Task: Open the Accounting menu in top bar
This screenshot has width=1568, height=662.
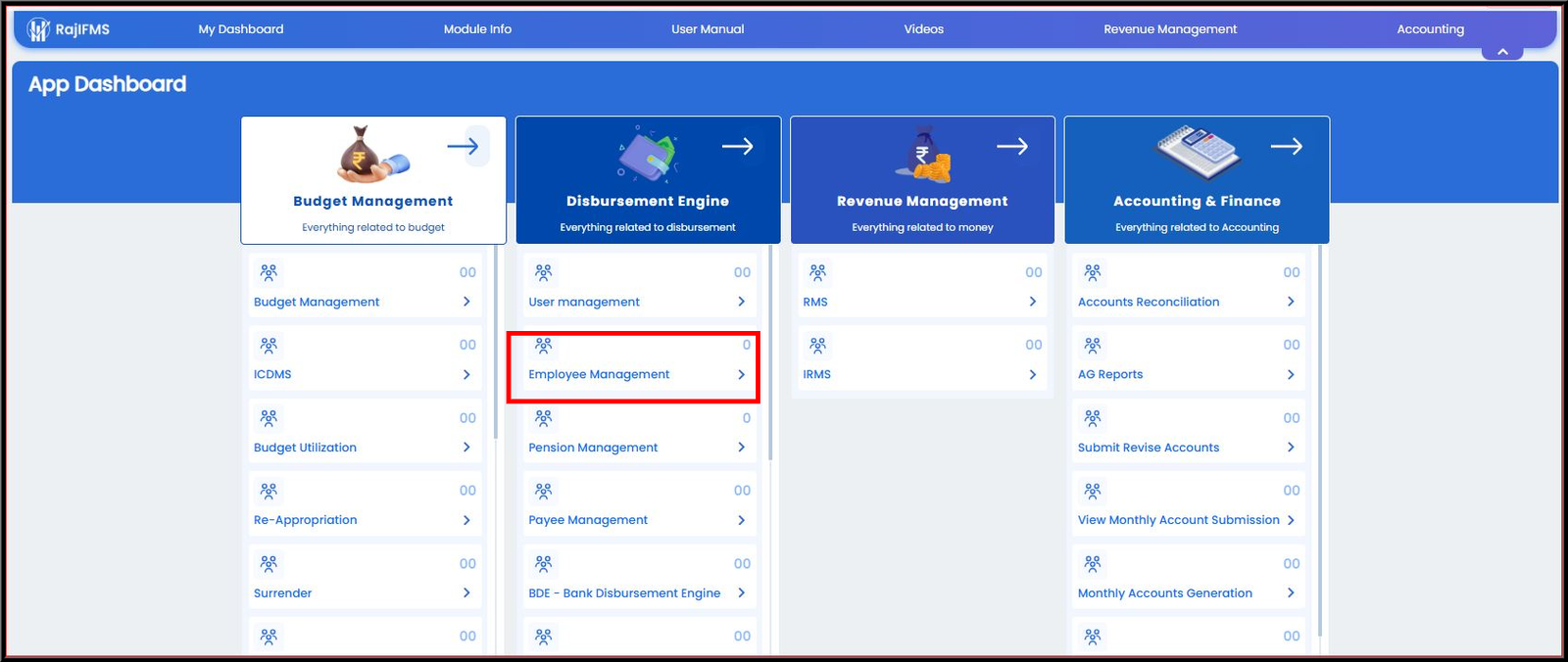Action: click(1431, 29)
